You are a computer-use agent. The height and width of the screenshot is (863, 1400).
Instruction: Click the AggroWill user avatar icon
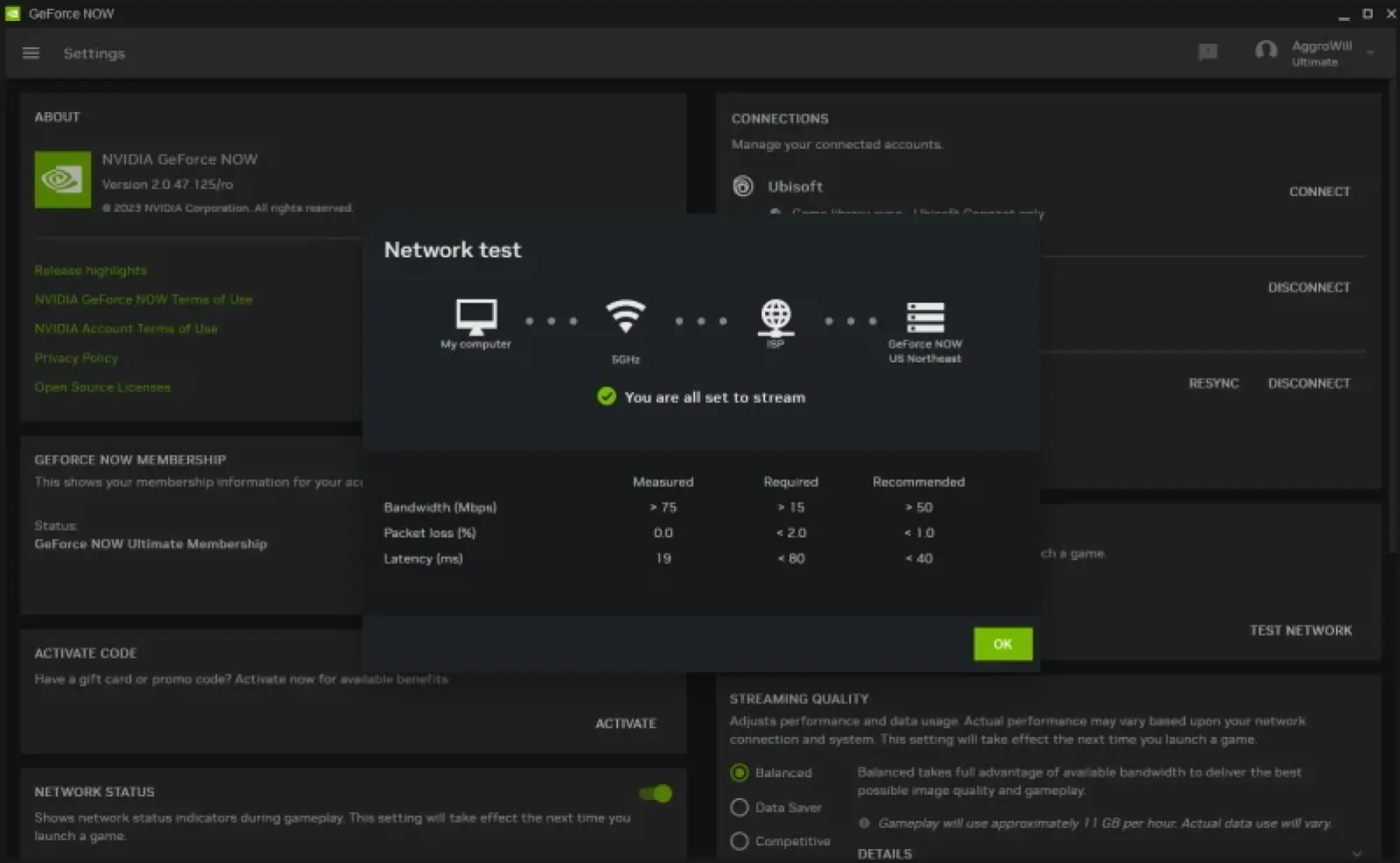(1266, 51)
